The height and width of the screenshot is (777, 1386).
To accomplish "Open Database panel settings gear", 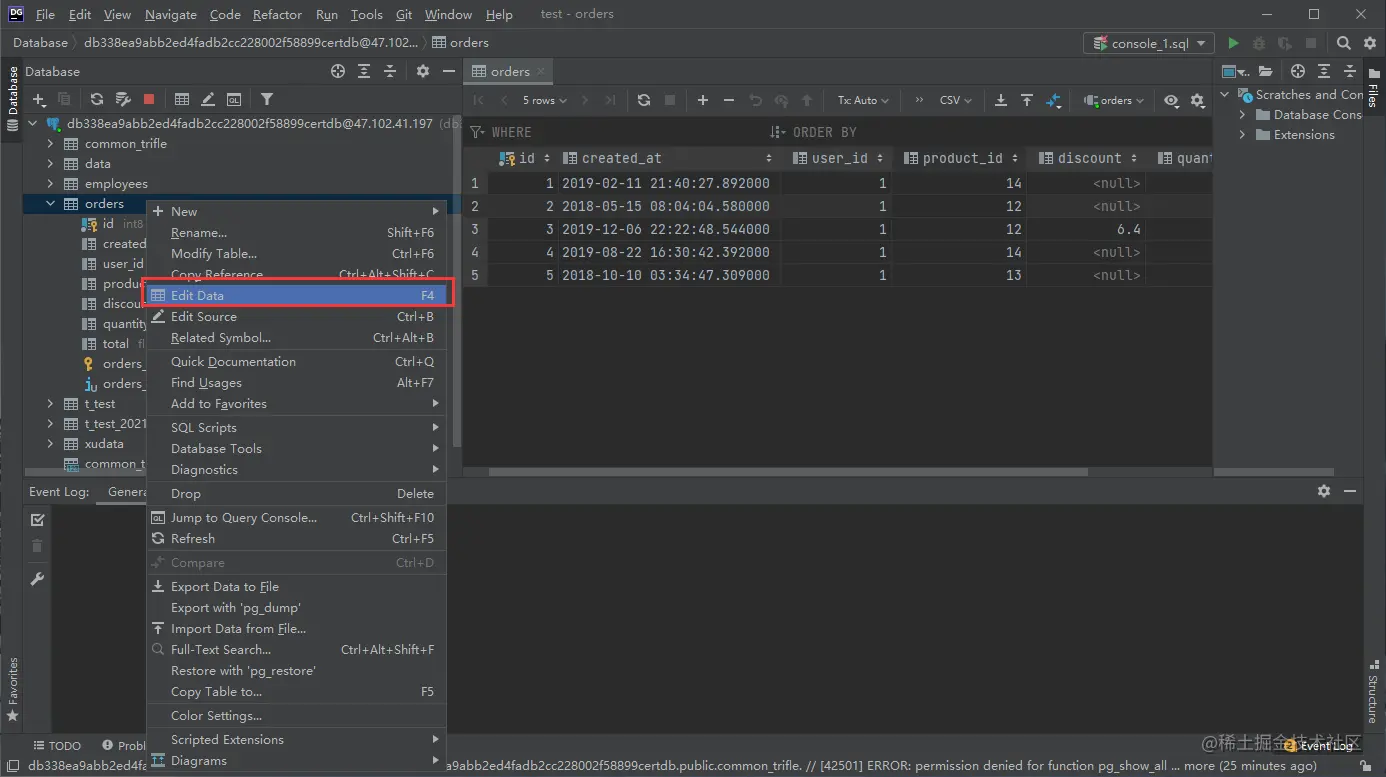I will coord(423,71).
